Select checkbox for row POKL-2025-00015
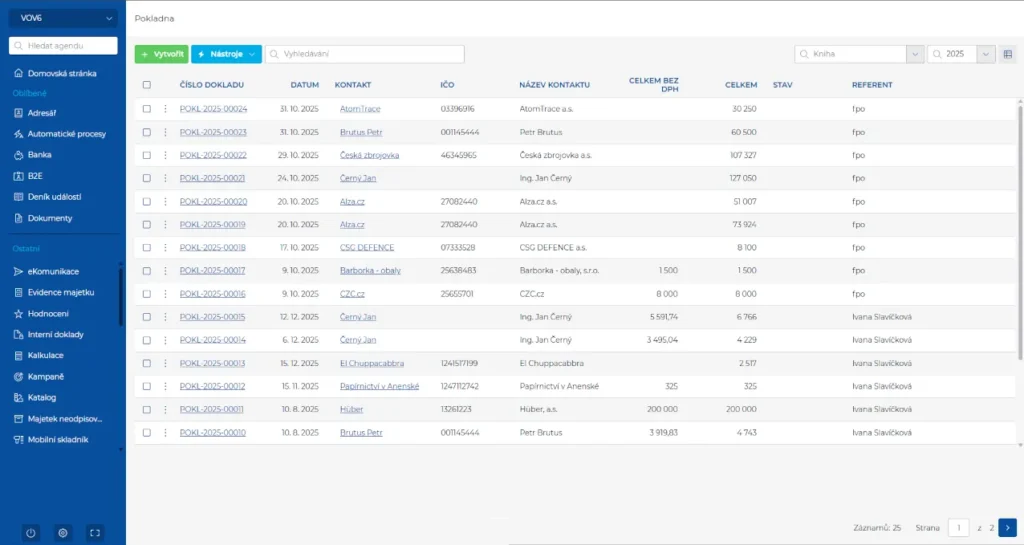 pyautogui.click(x=147, y=317)
